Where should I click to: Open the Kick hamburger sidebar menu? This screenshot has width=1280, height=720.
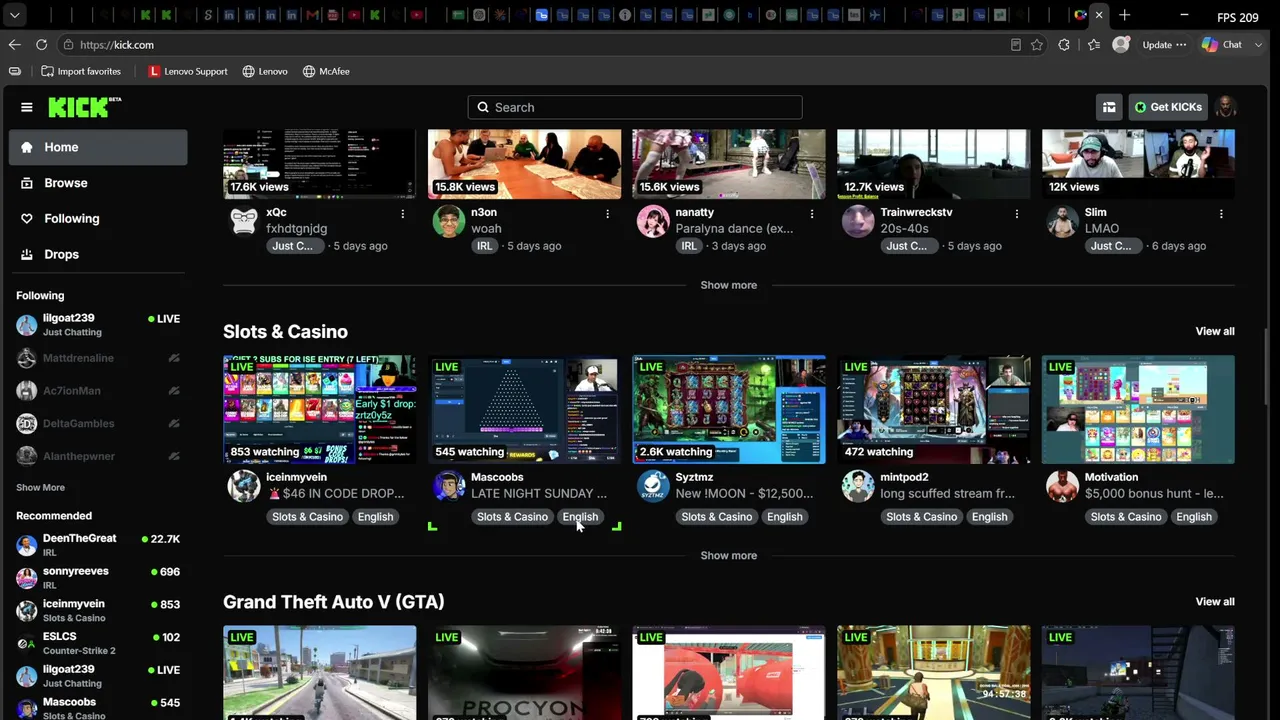pyautogui.click(x=27, y=107)
